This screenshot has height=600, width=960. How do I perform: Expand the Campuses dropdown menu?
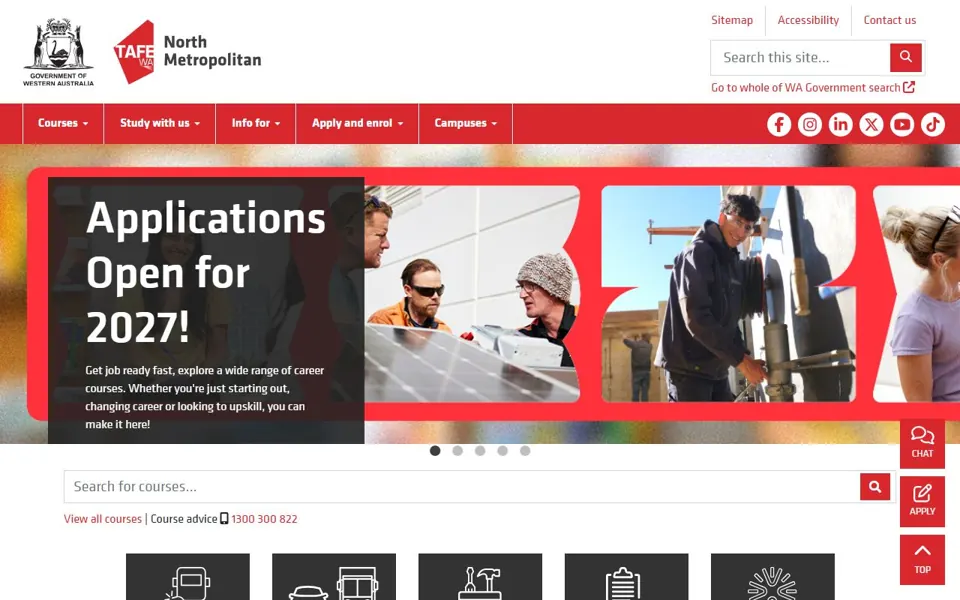pos(465,123)
